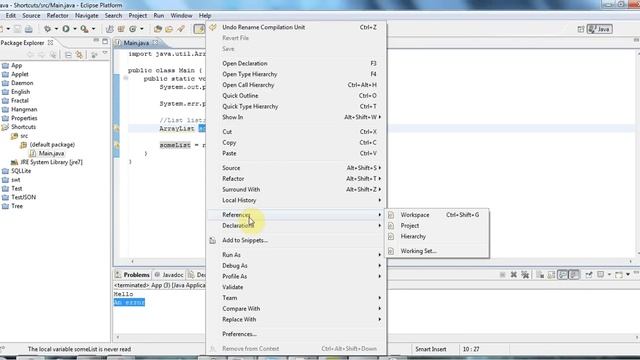This screenshot has height=360, width=640.
Task: Select the Java perspective button
Action: [600, 29]
